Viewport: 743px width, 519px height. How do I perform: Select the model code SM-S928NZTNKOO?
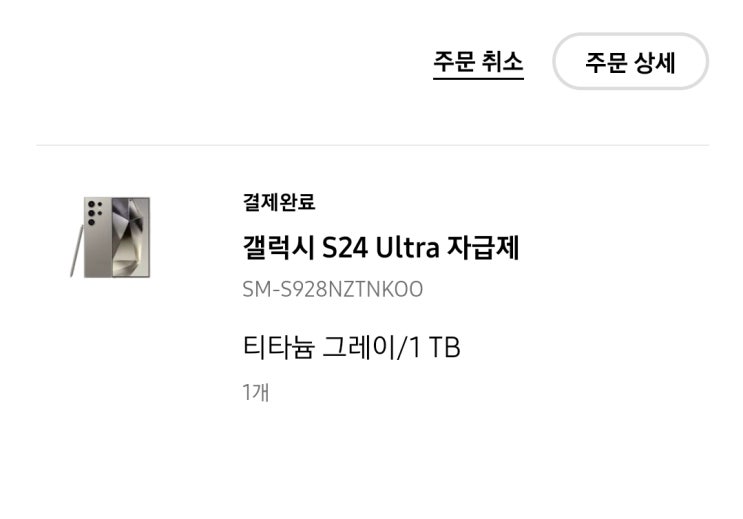(x=333, y=289)
